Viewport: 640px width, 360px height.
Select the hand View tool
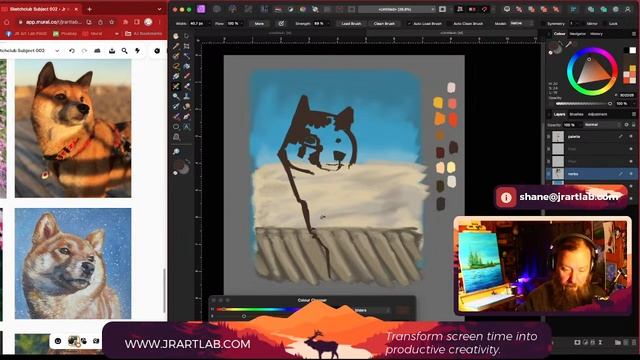click(x=176, y=36)
